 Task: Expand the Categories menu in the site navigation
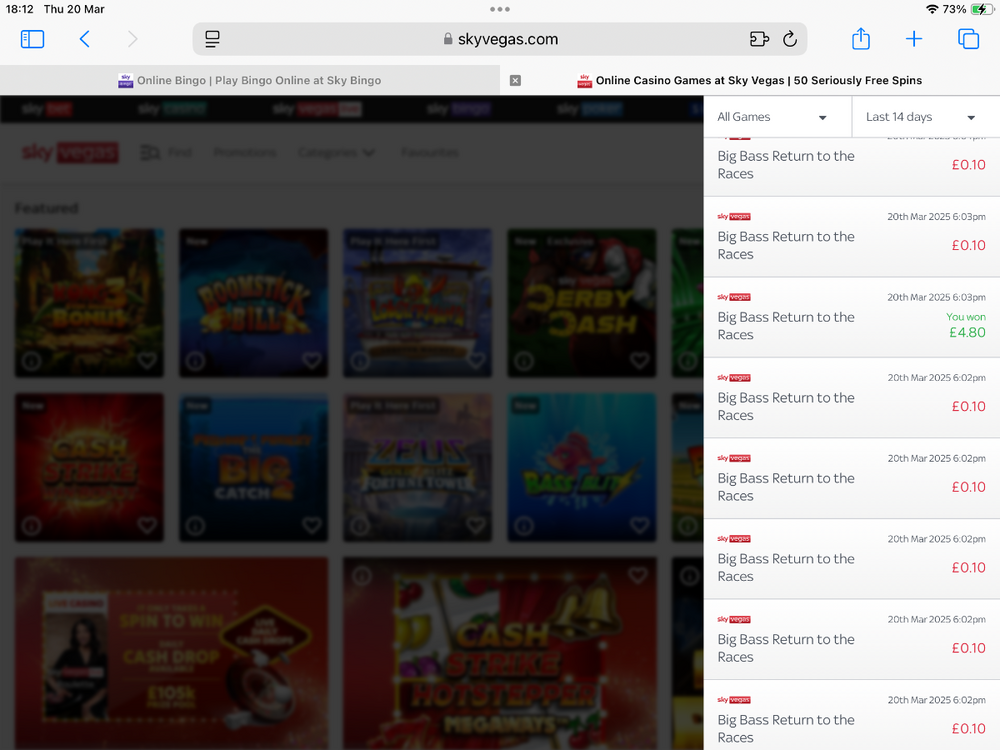click(x=337, y=153)
